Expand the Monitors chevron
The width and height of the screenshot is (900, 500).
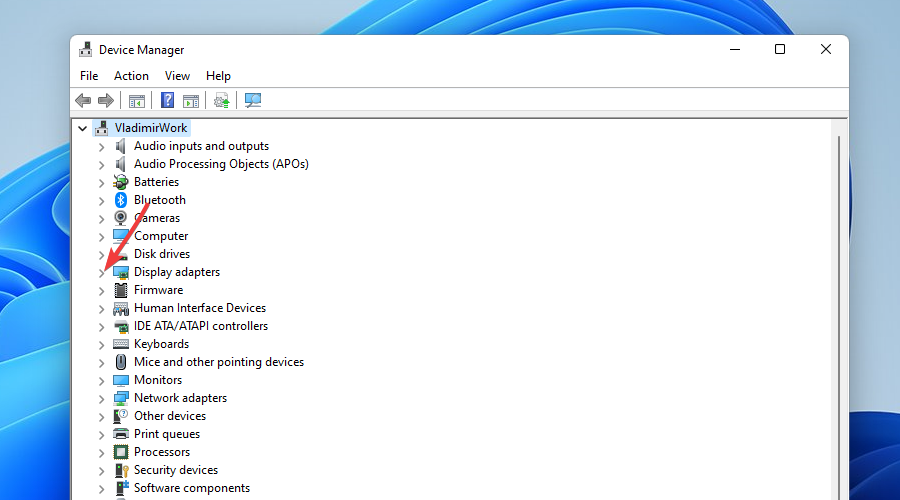(x=102, y=381)
